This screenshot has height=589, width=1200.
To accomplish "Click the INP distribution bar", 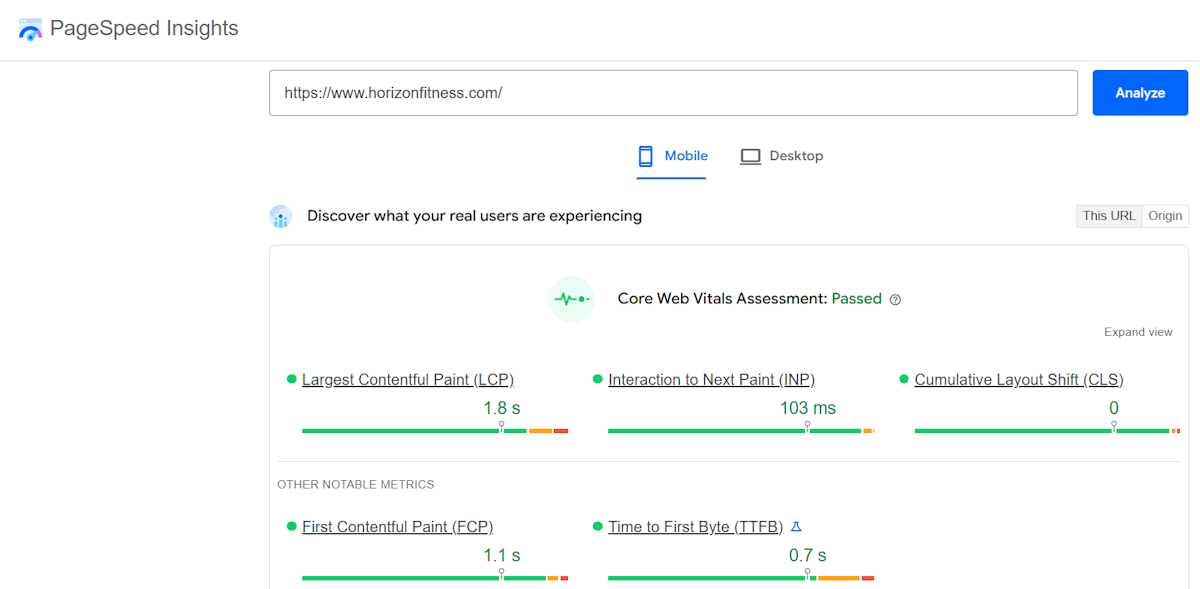I will [x=741, y=431].
